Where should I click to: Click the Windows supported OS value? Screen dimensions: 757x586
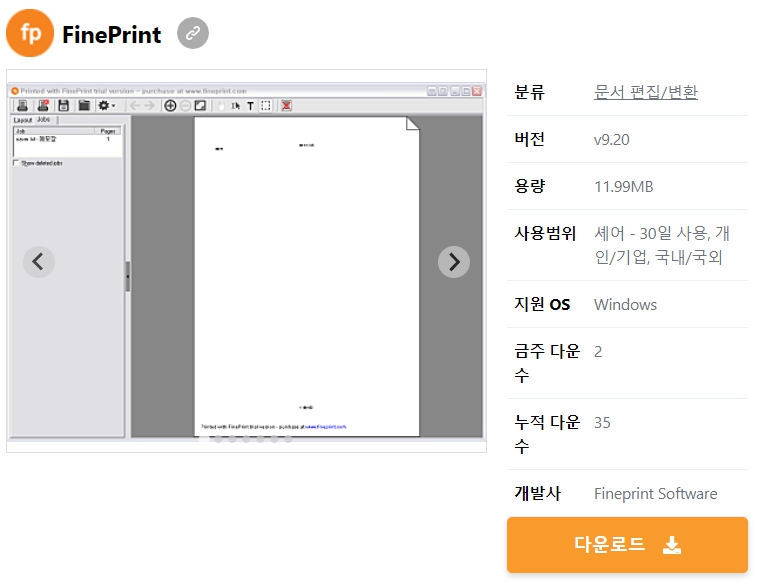[x=625, y=305]
